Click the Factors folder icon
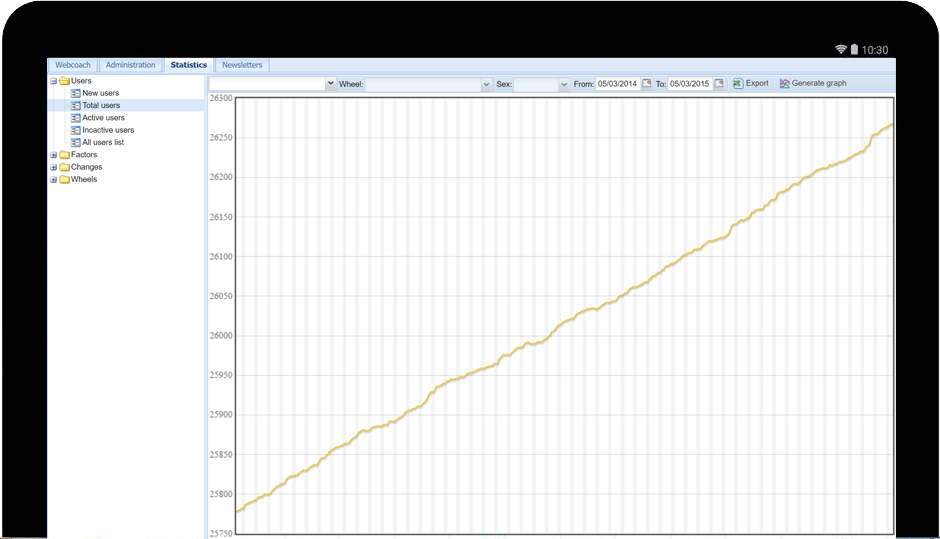 coord(64,155)
